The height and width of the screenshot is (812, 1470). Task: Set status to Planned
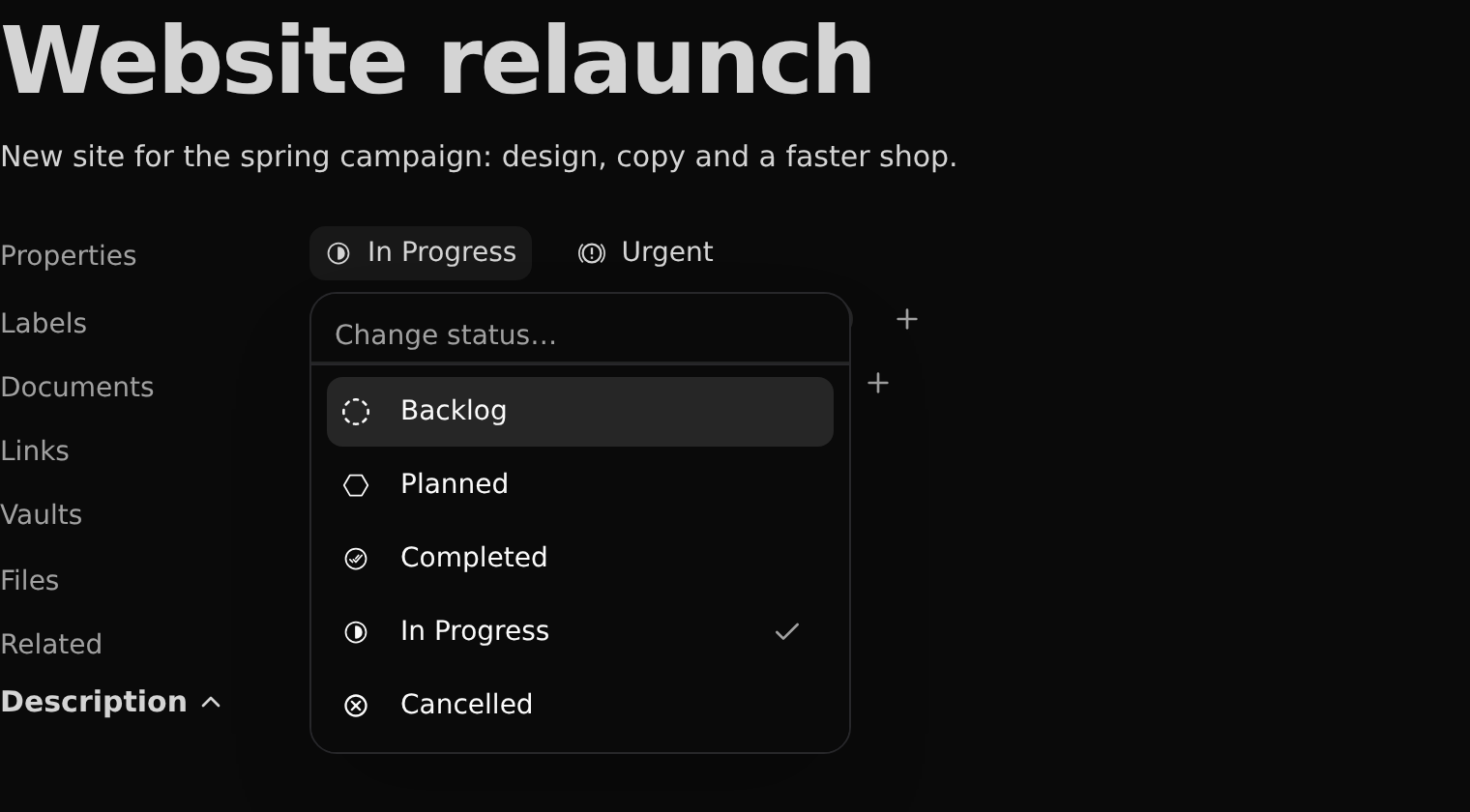coord(580,485)
